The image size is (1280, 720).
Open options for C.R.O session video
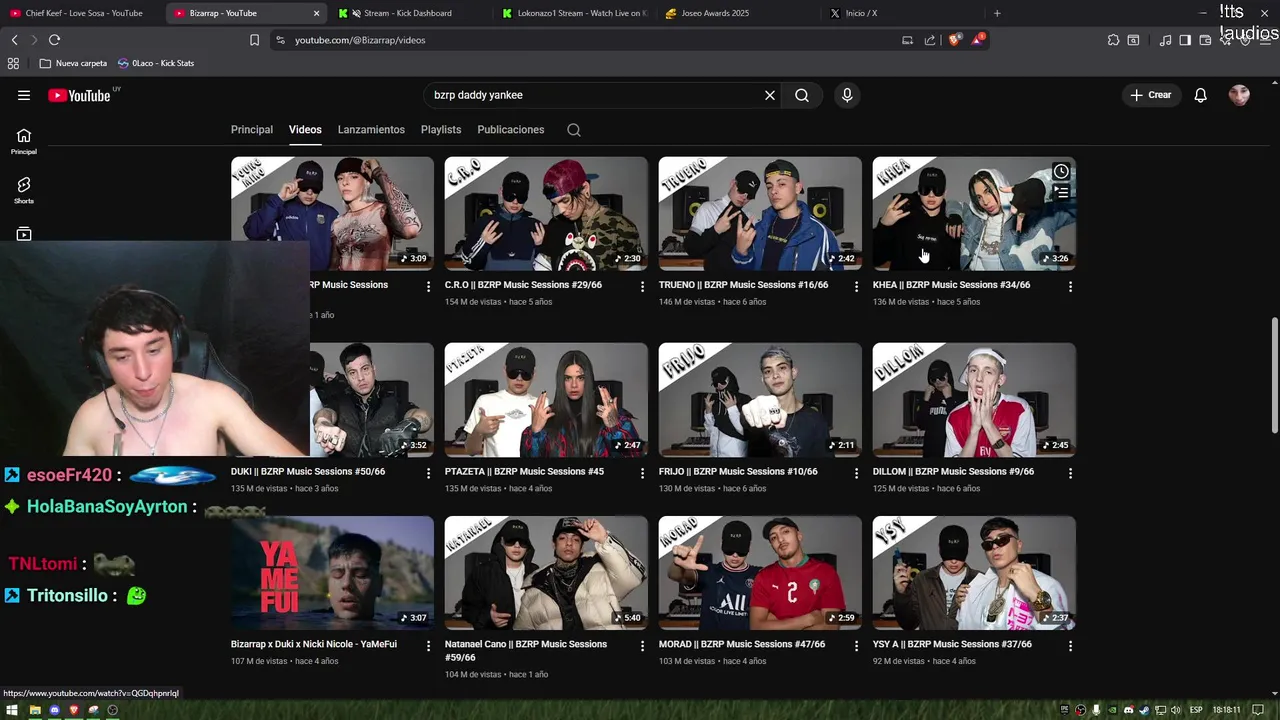click(x=642, y=287)
